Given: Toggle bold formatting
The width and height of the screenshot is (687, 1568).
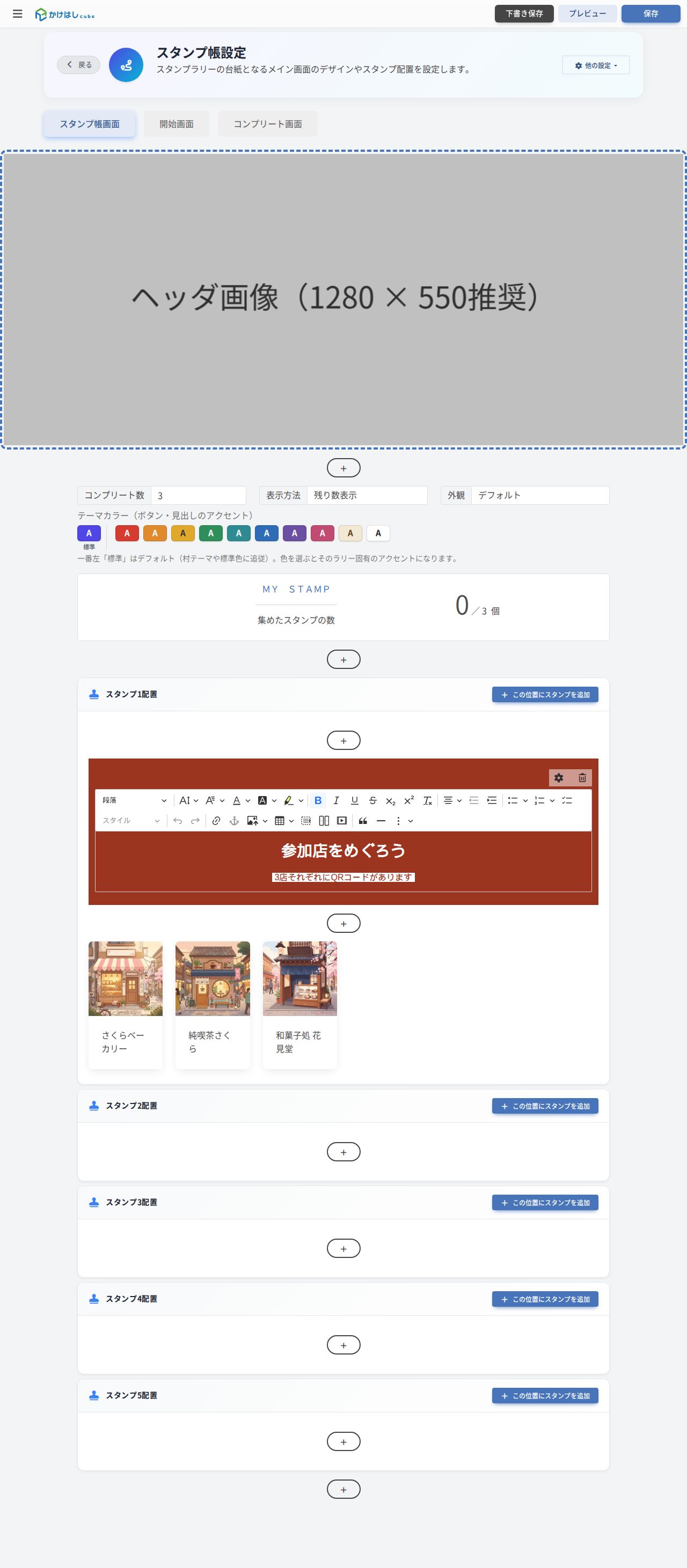Looking at the screenshot, I should coord(318,800).
